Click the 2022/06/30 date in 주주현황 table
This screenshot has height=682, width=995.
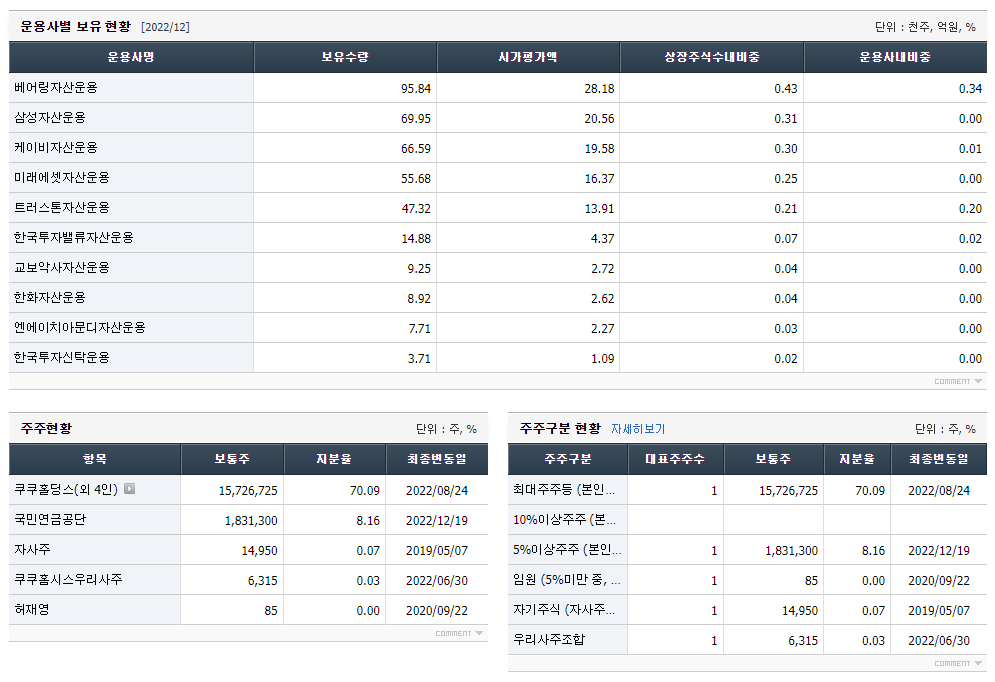click(x=437, y=580)
